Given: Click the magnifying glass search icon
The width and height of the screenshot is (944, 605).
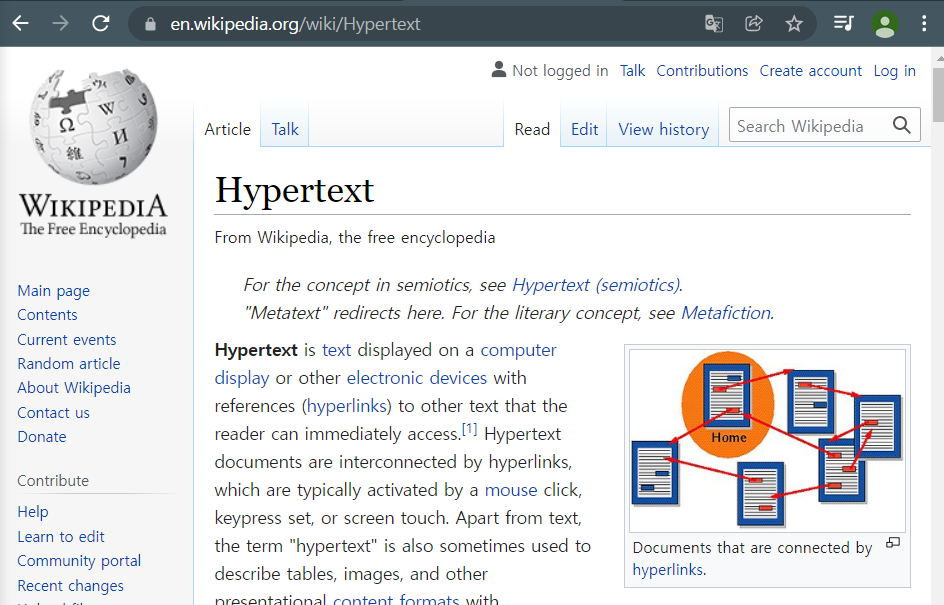Looking at the screenshot, I should click(901, 125).
